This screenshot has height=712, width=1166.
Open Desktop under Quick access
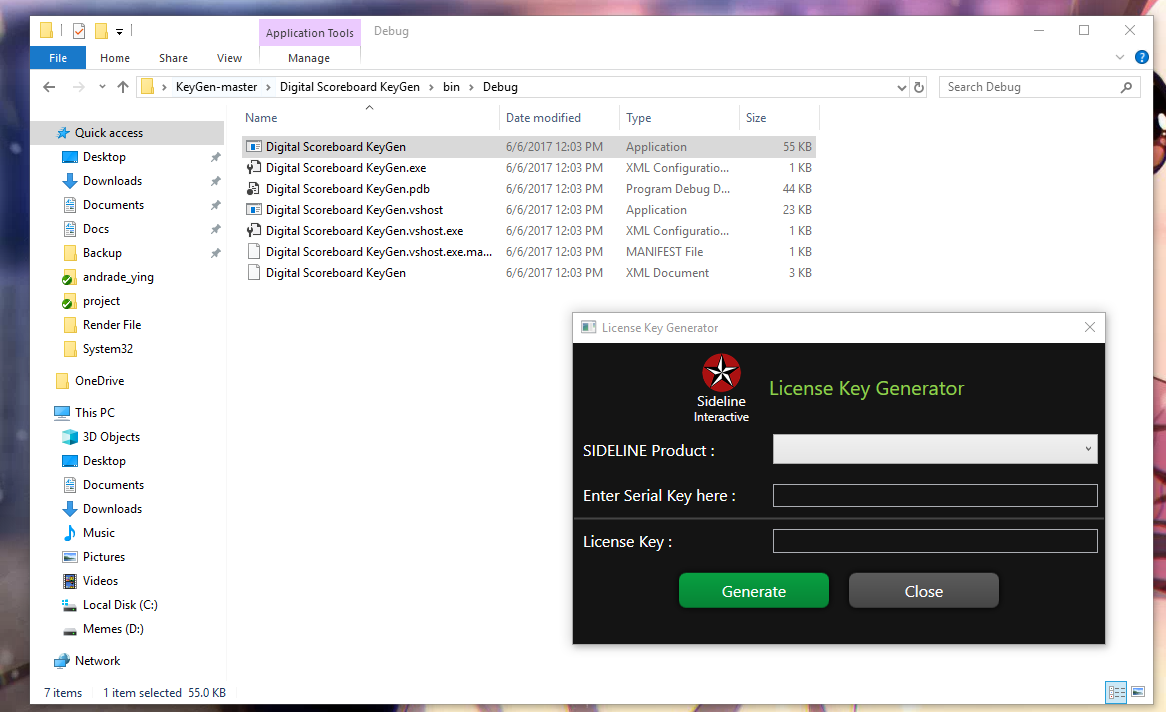(104, 157)
